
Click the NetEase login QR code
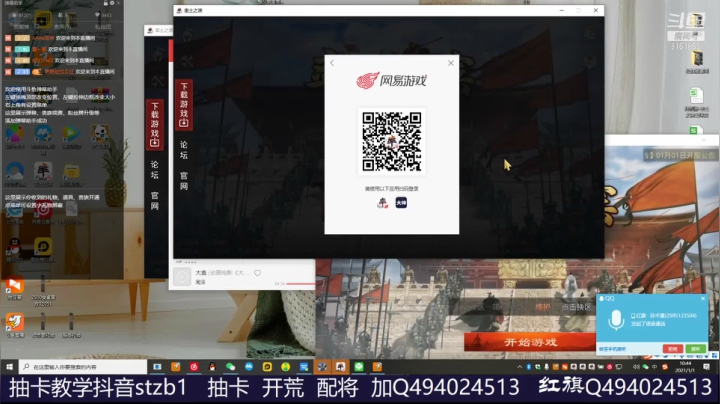pos(392,141)
